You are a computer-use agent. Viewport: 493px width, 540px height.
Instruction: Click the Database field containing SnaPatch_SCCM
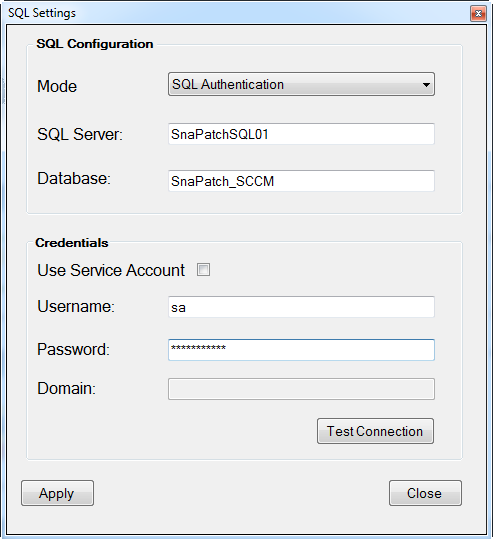coord(301,181)
